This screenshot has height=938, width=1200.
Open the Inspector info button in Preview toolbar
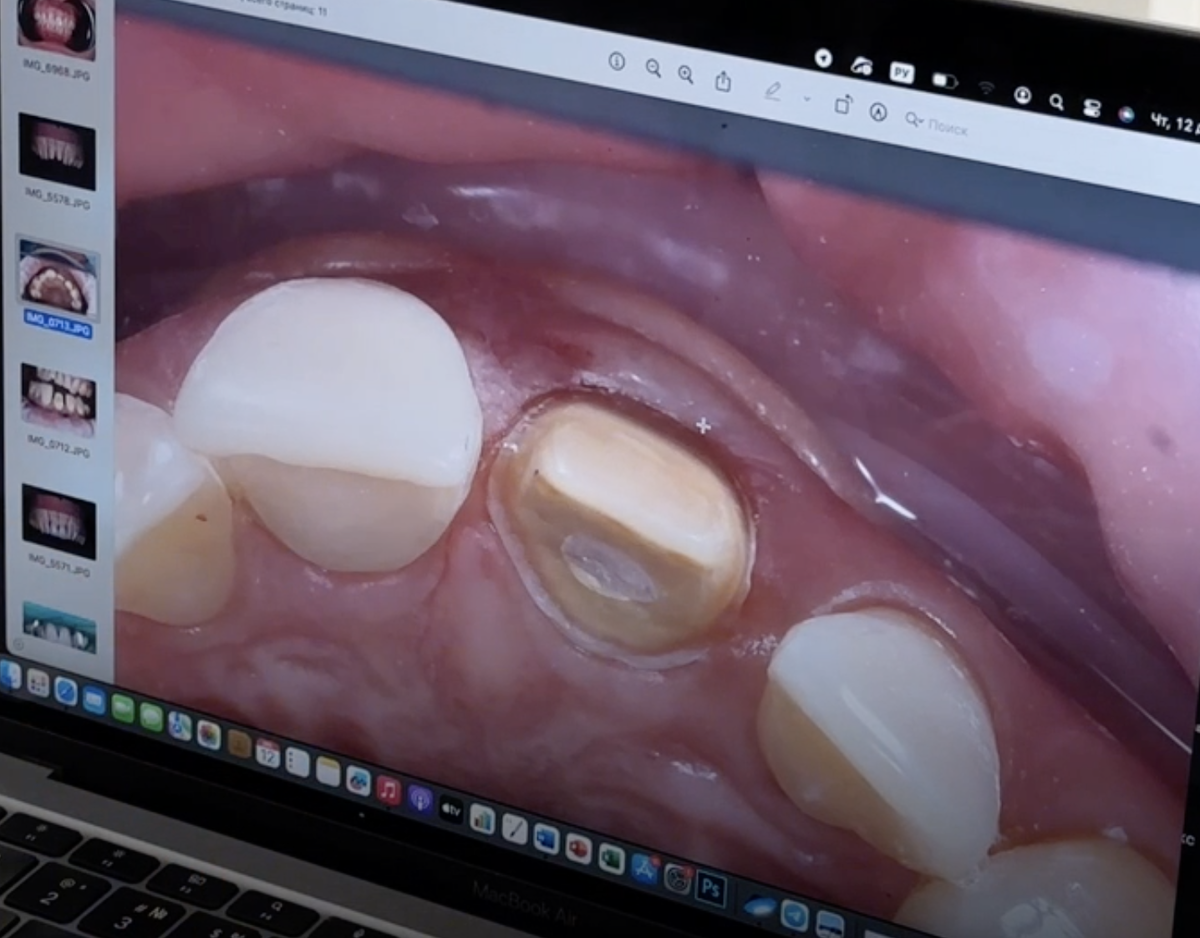coord(617,61)
